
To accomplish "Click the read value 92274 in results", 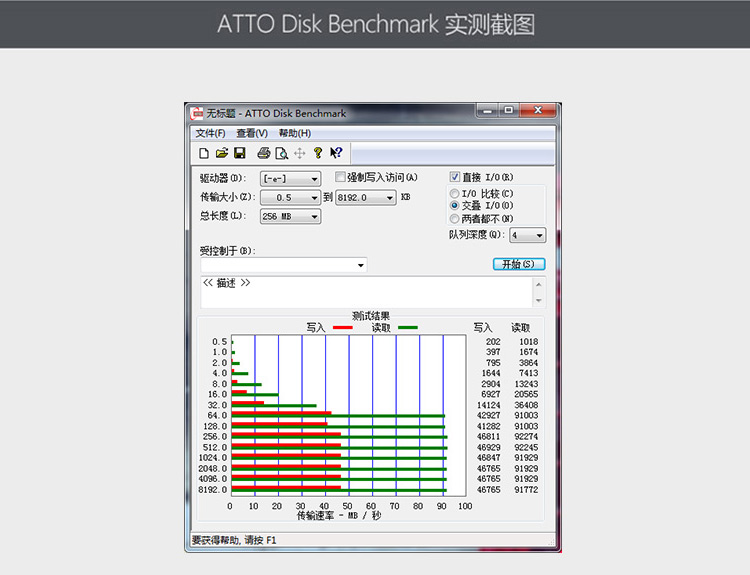I will point(526,437).
